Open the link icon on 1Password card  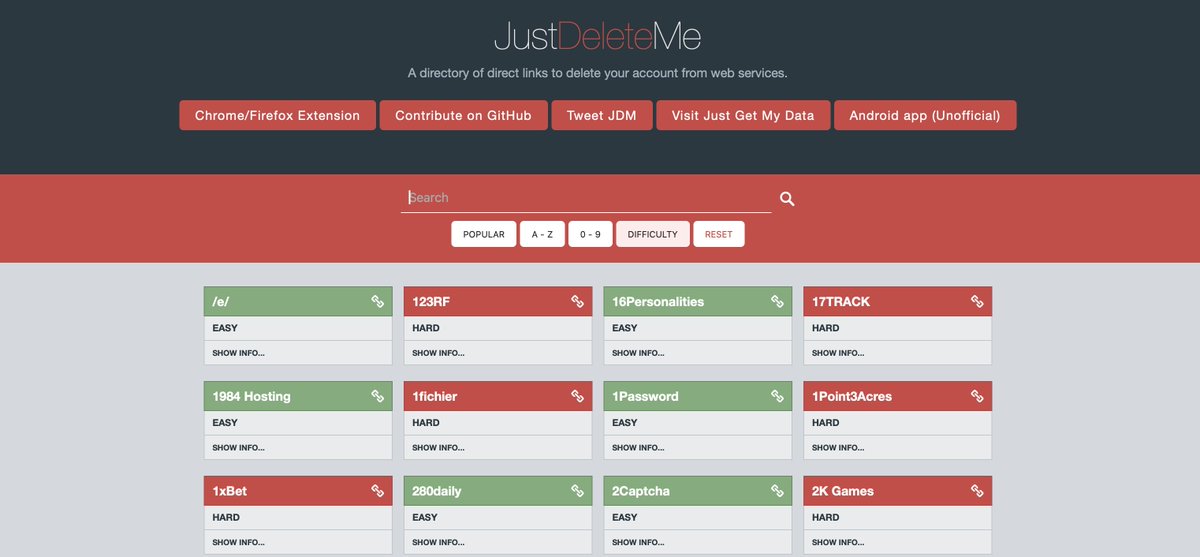tap(778, 396)
